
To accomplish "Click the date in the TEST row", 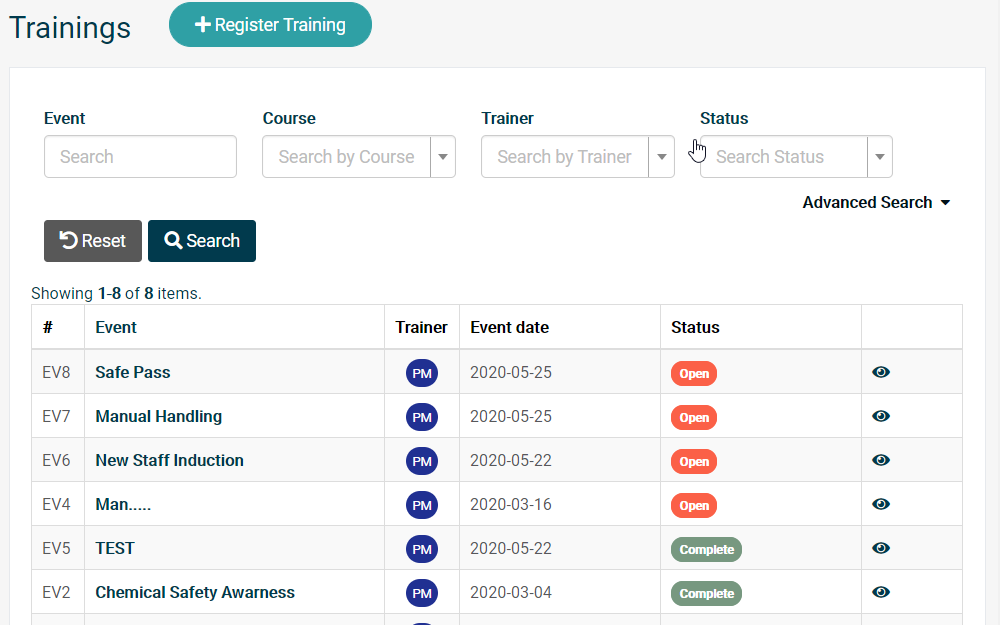I will (x=511, y=548).
